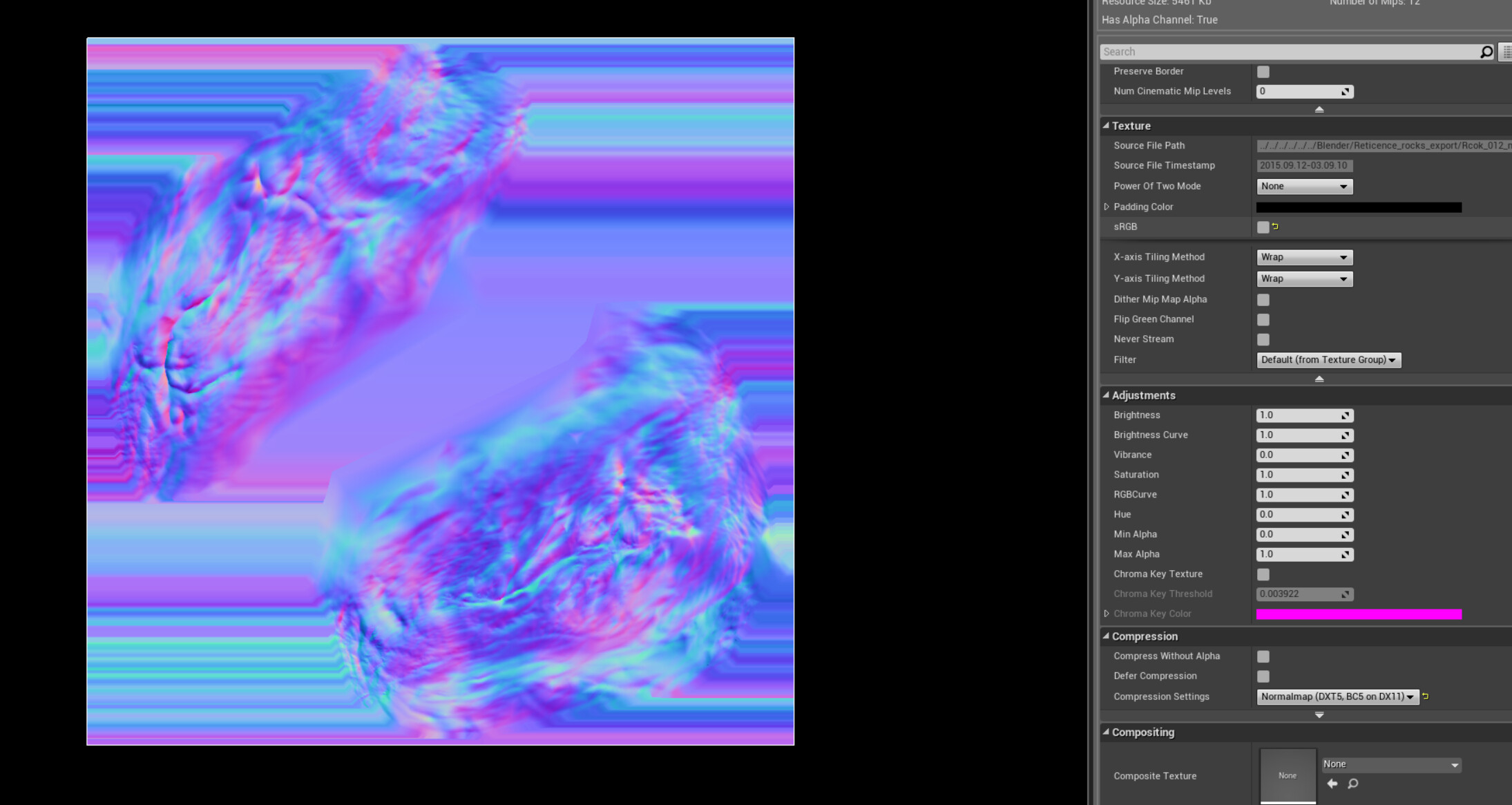Click the Saturation spinner arrow
Image resolution: width=1512 pixels, height=805 pixels.
(x=1345, y=475)
